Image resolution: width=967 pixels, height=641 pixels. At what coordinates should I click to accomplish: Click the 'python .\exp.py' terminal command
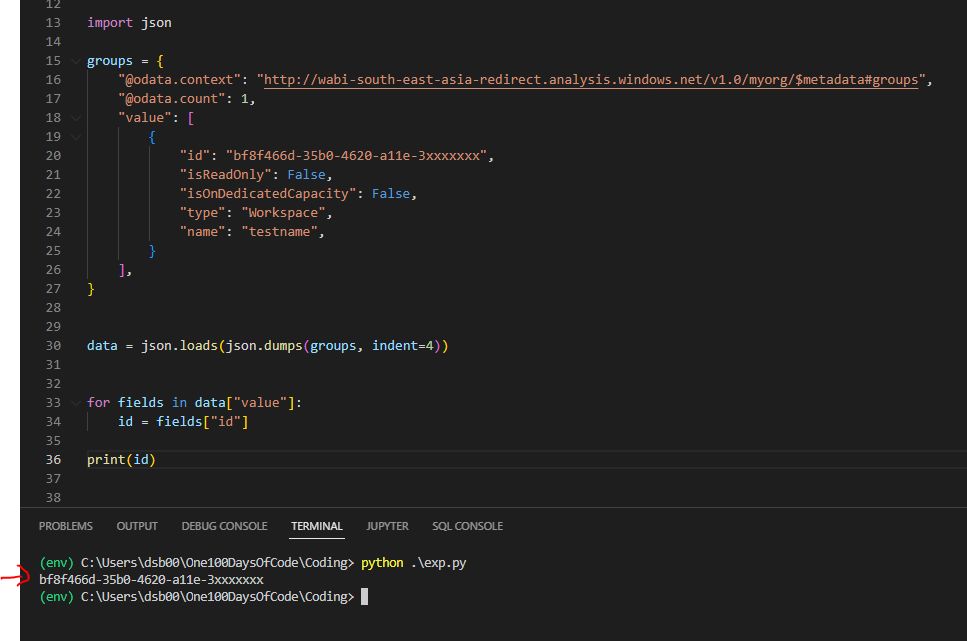tap(414, 563)
